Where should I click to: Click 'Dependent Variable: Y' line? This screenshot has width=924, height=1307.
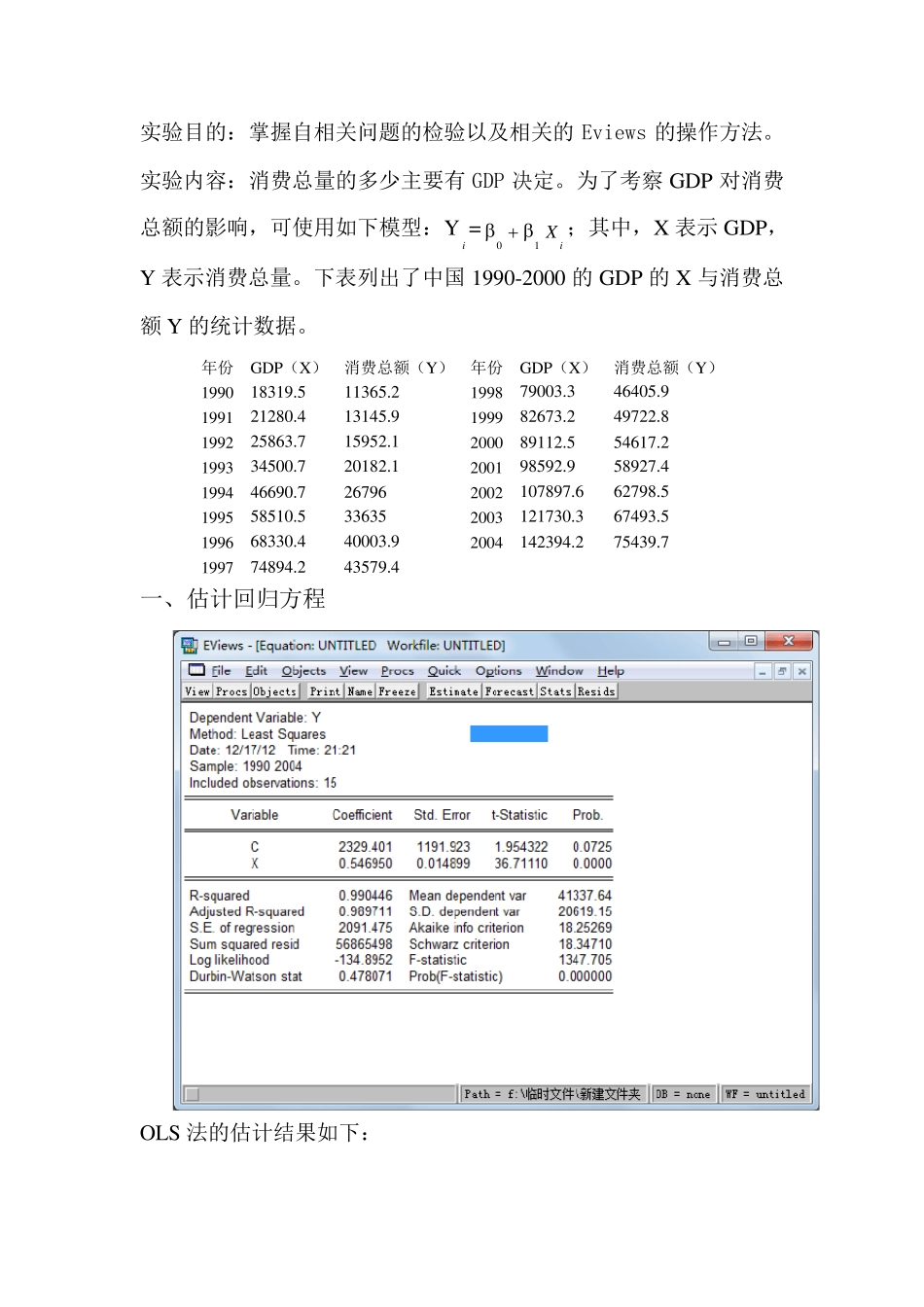pyautogui.click(x=255, y=718)
